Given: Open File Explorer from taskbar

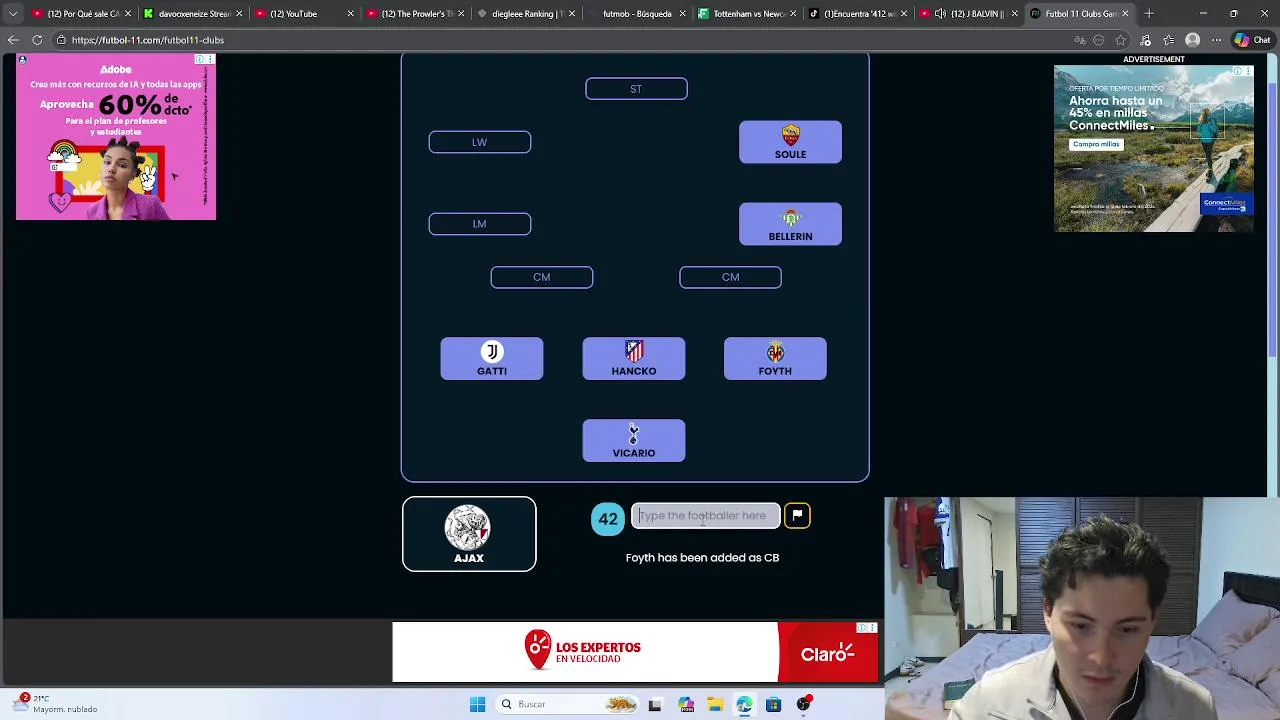Looking at the screenshot, I should [715, 704].
